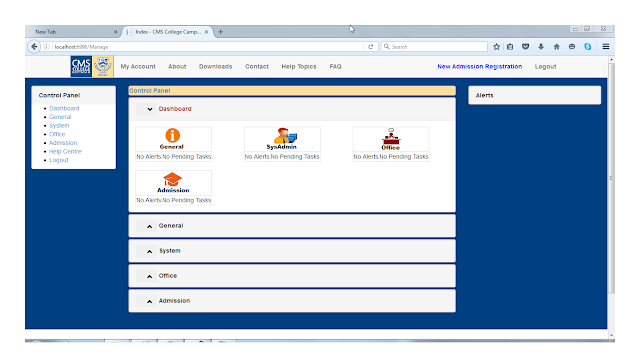Image resolution: width=640 pixels, height=364 pixels.
Task: Click the localhost address bar
Action: (207, 47)
